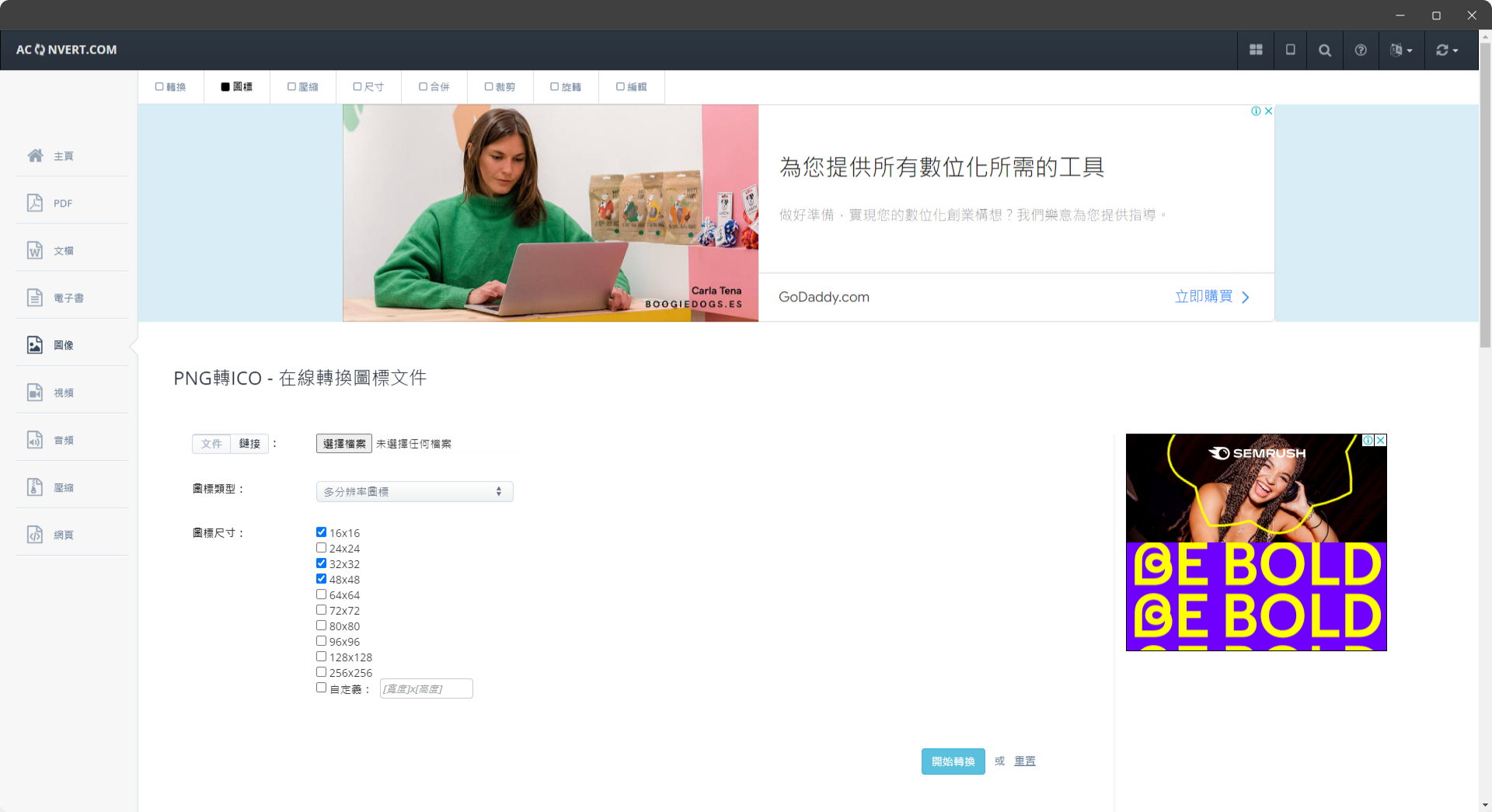
Task: Open the 網頁 webpage sidebar icon
Action: [x=35, y=535]
